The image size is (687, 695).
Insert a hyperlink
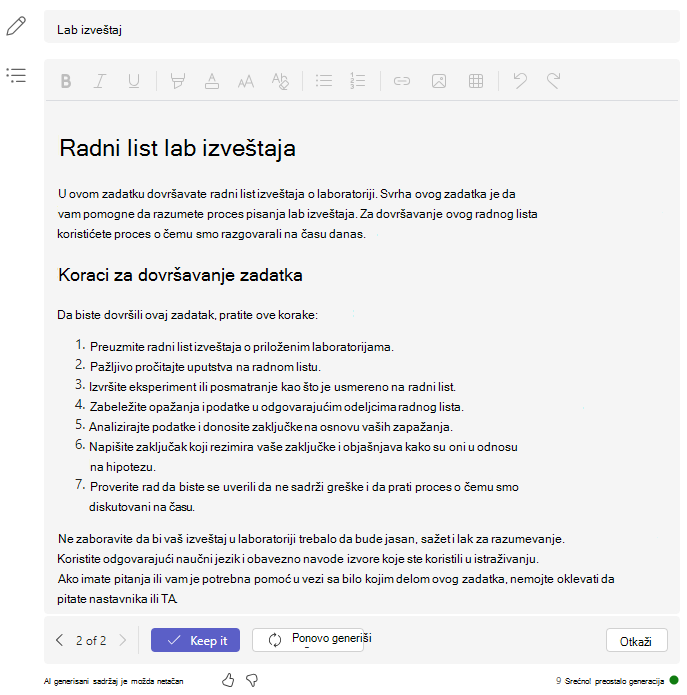click(x=402, y=81)
